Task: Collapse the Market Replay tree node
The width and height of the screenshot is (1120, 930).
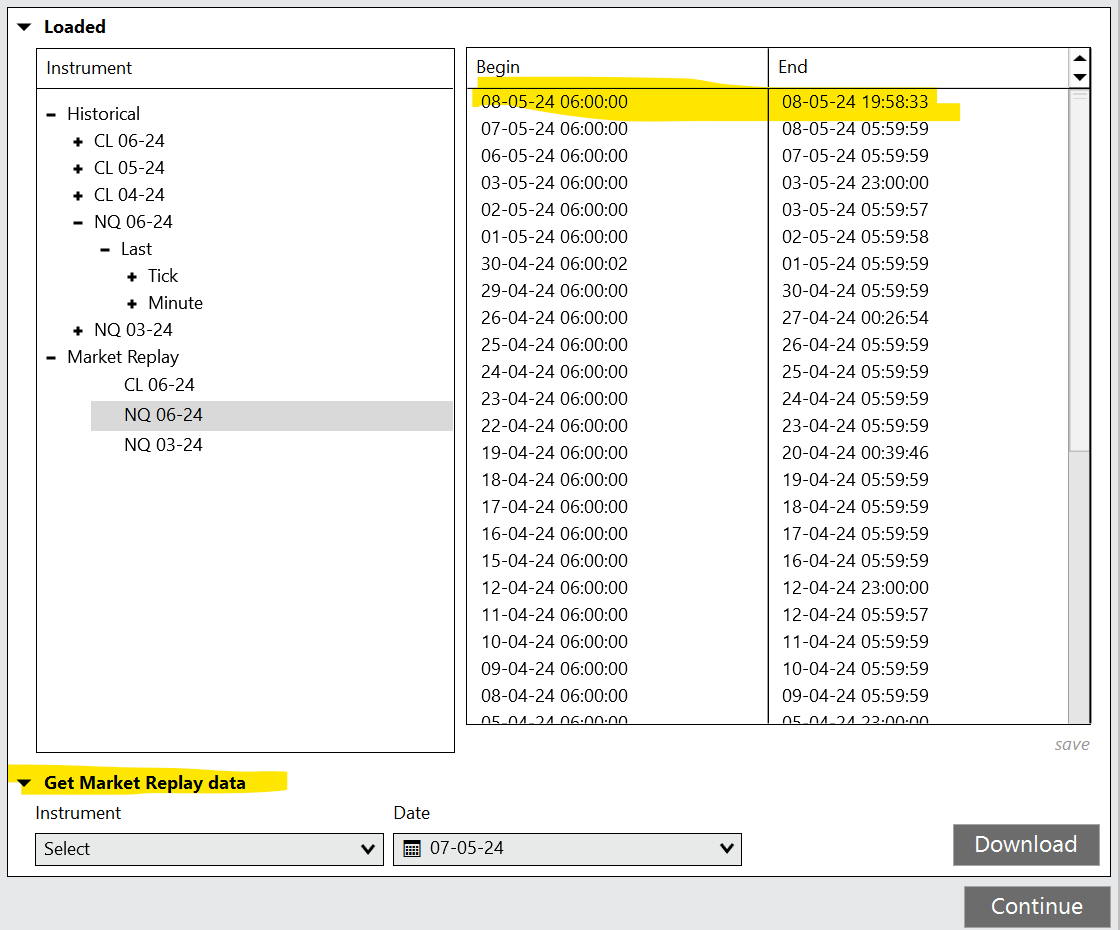Action: [51, 358]
